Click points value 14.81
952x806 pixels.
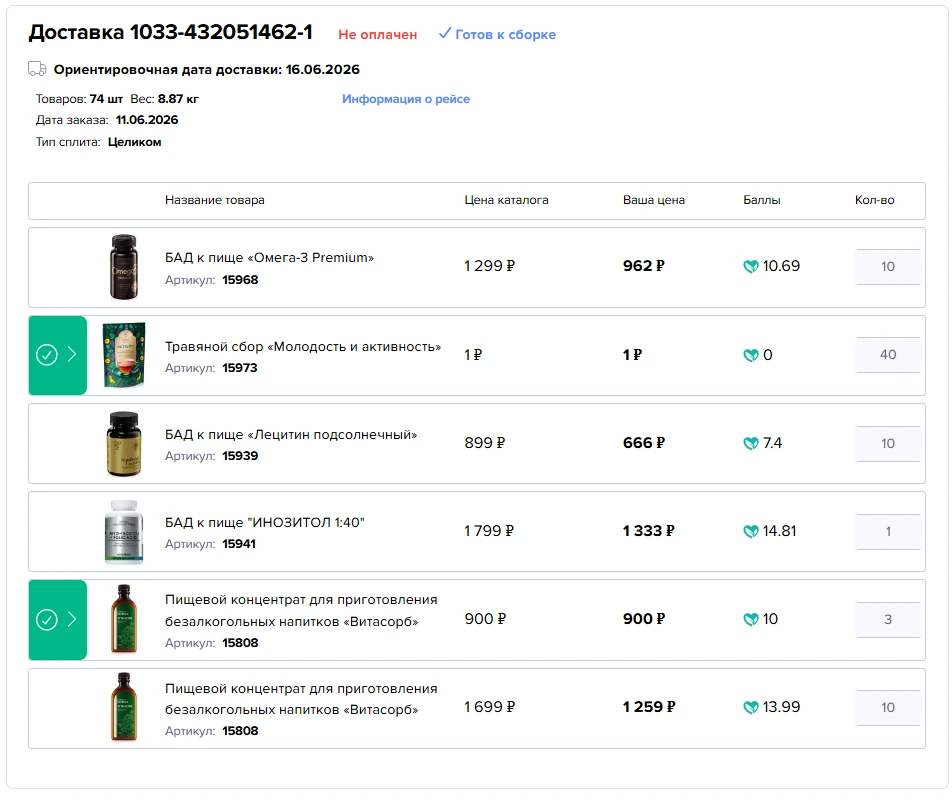[x=780, y=531]
